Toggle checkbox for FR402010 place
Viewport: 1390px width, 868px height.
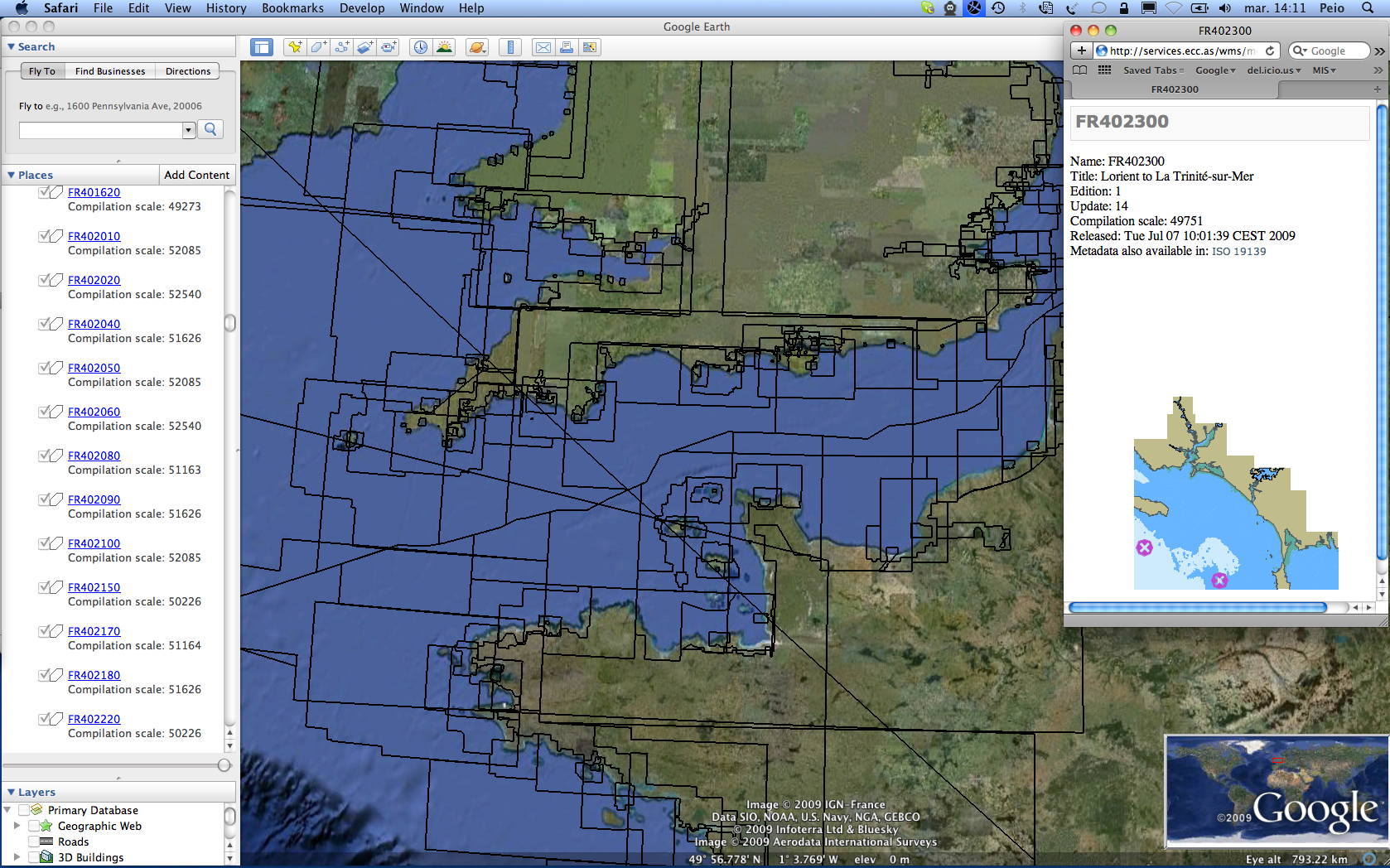44,236
